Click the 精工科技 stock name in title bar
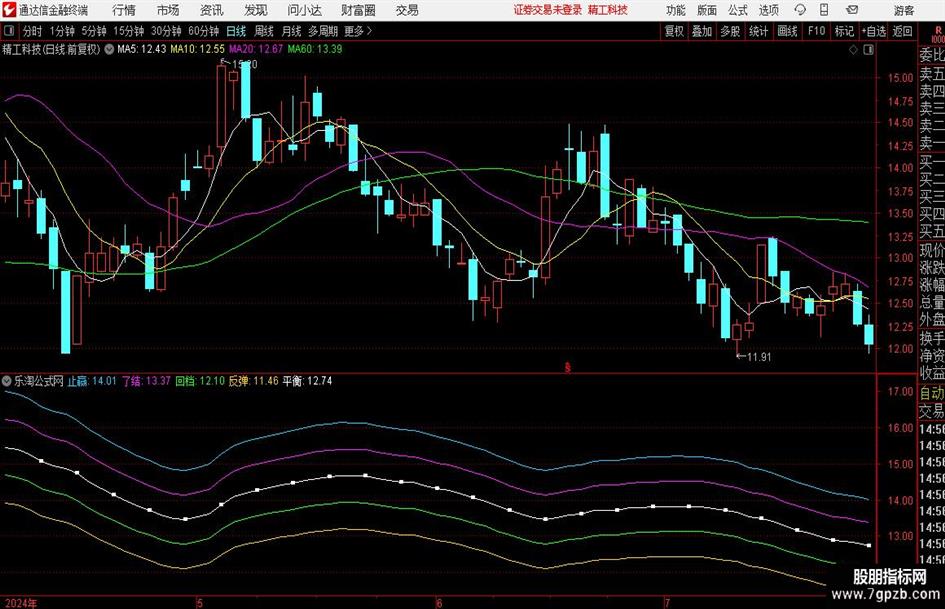 608,10
